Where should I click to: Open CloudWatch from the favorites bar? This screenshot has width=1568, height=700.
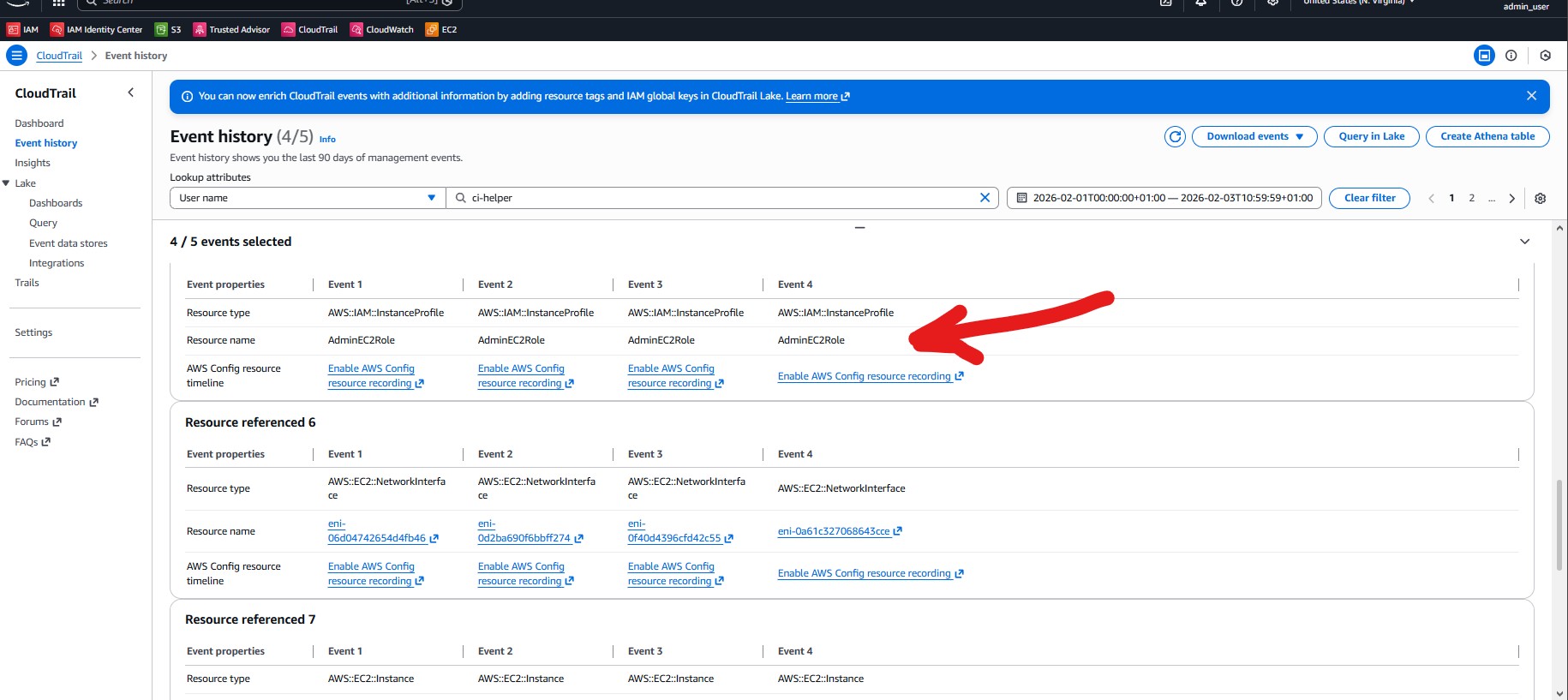[382, 29]
